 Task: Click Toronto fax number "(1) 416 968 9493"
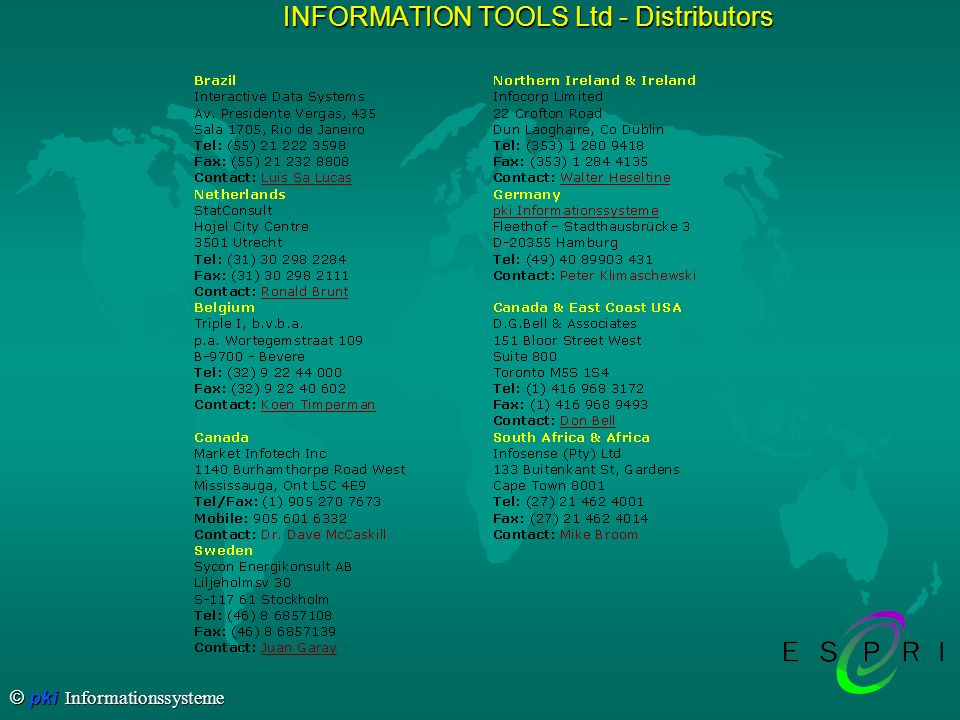click(589, 405)
